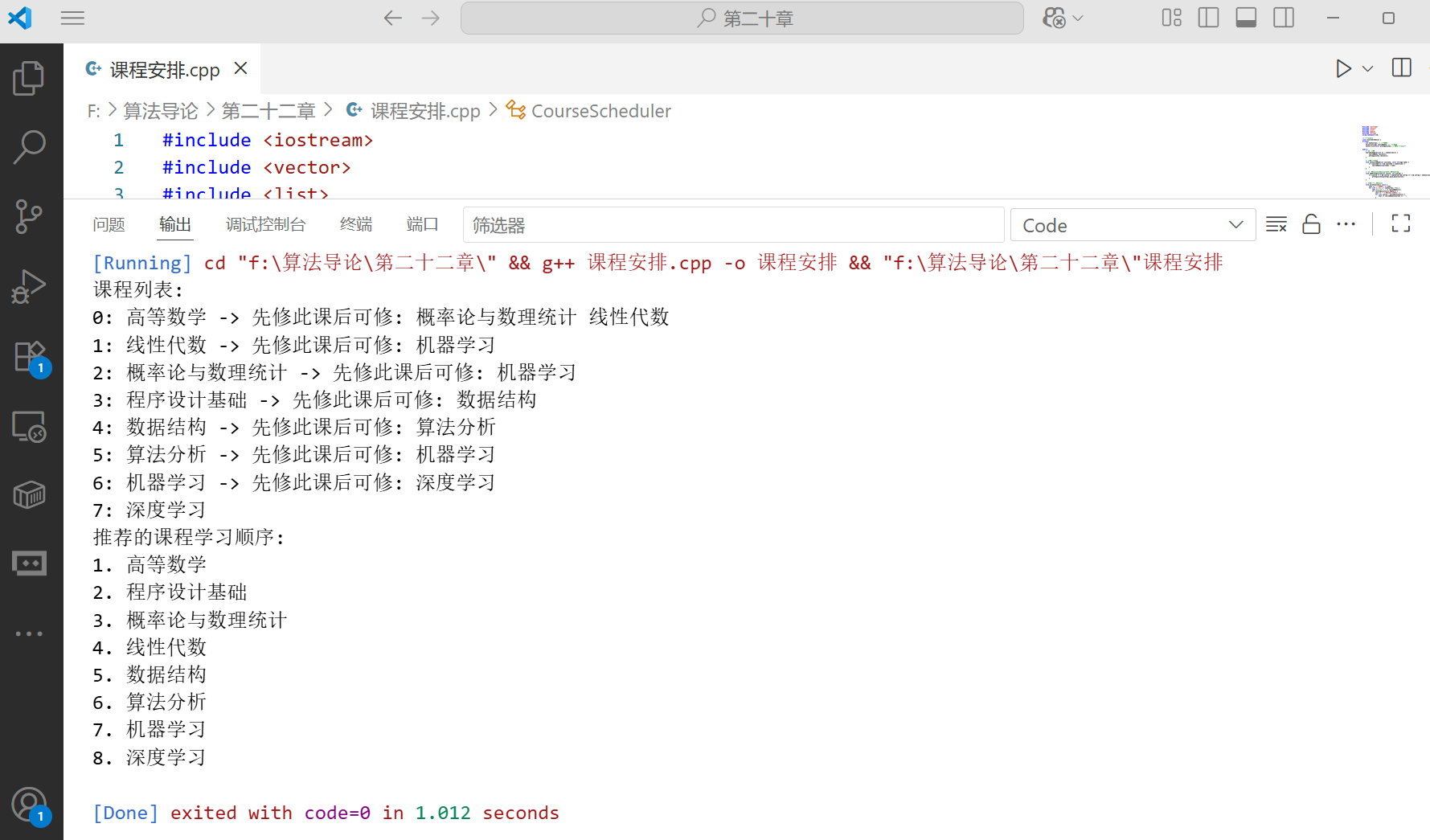Click the Copilot chat icon
The height and width of the screenshot is (840, 1430).
coord(1054,18)
